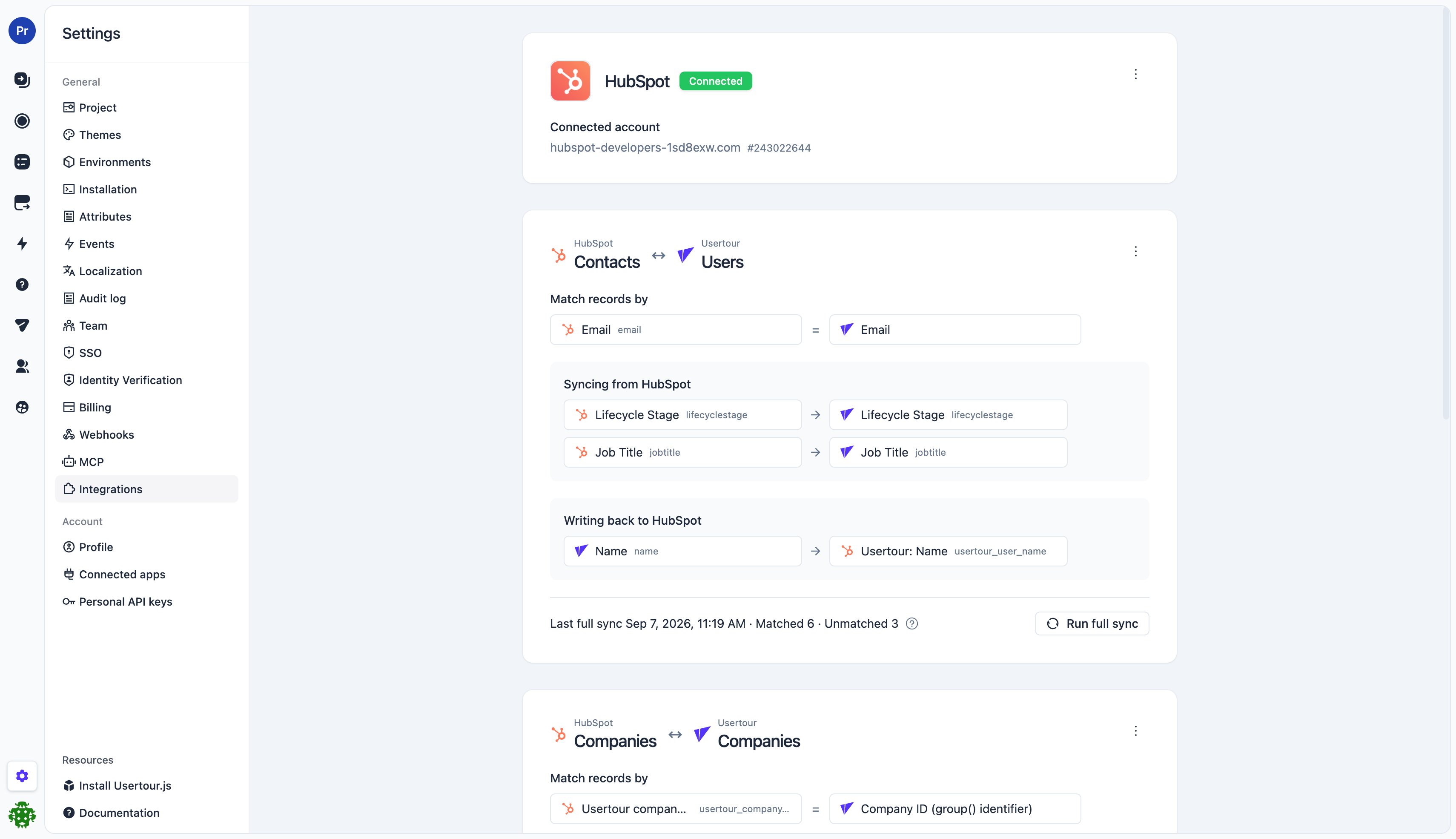
Task: Open Webhooks settings
Action: 146,434
